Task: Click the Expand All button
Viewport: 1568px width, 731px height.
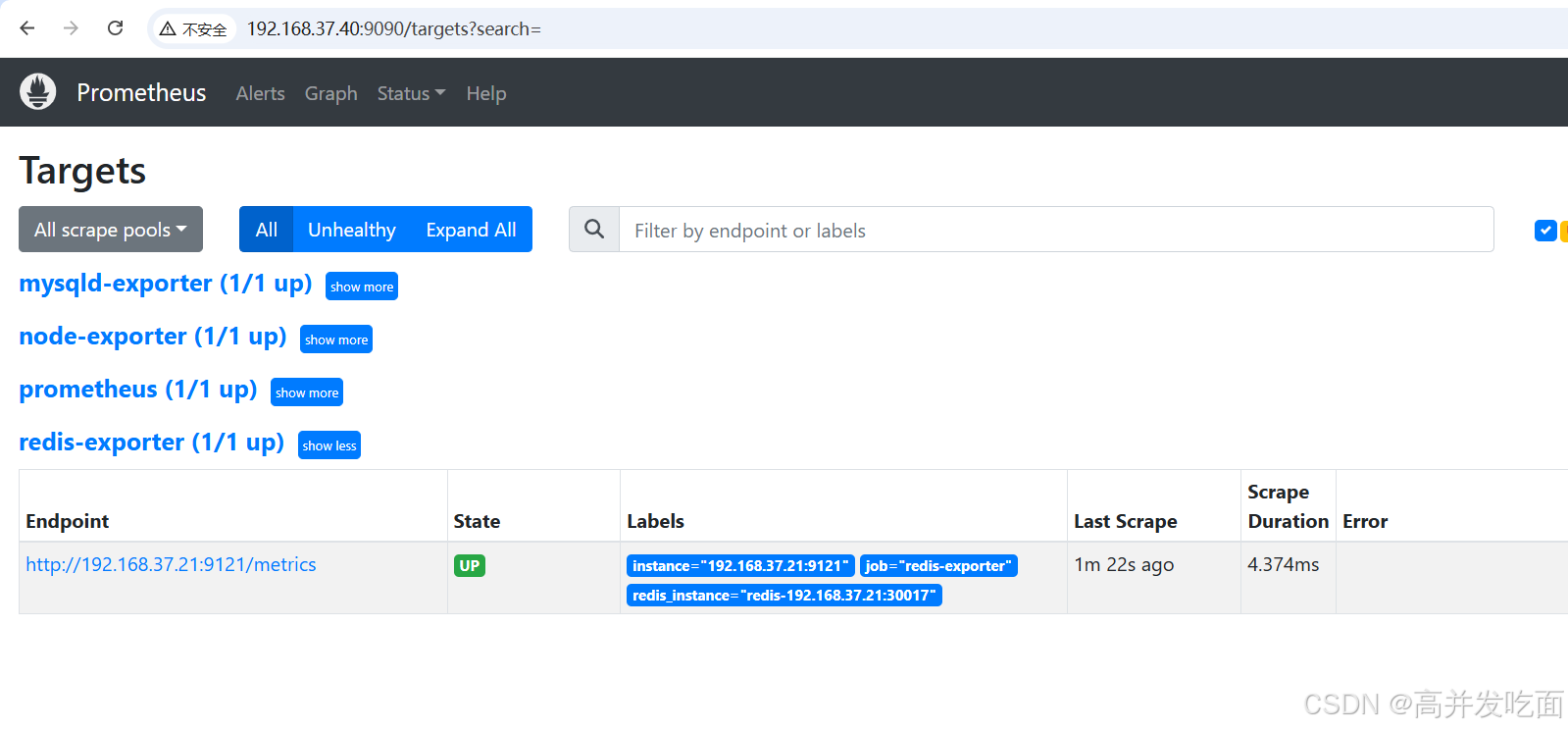Action: (471, 230)
